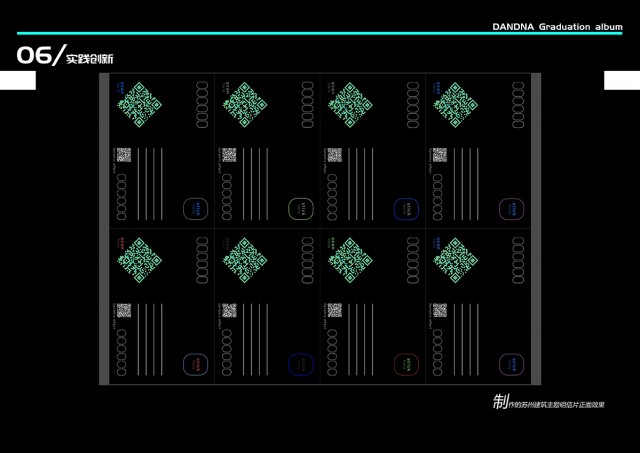
Task: Click small white QR code on top-right postcard
Action: tap(440, 155)
